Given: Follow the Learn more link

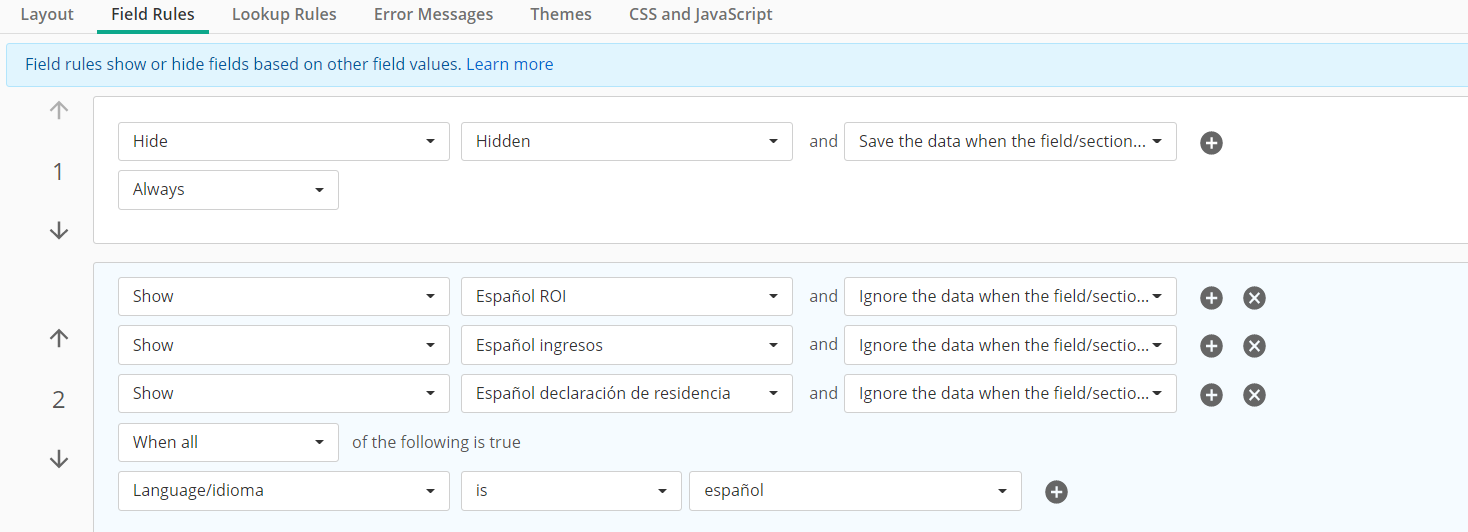Looking at the screenshot, I should 509,64.
